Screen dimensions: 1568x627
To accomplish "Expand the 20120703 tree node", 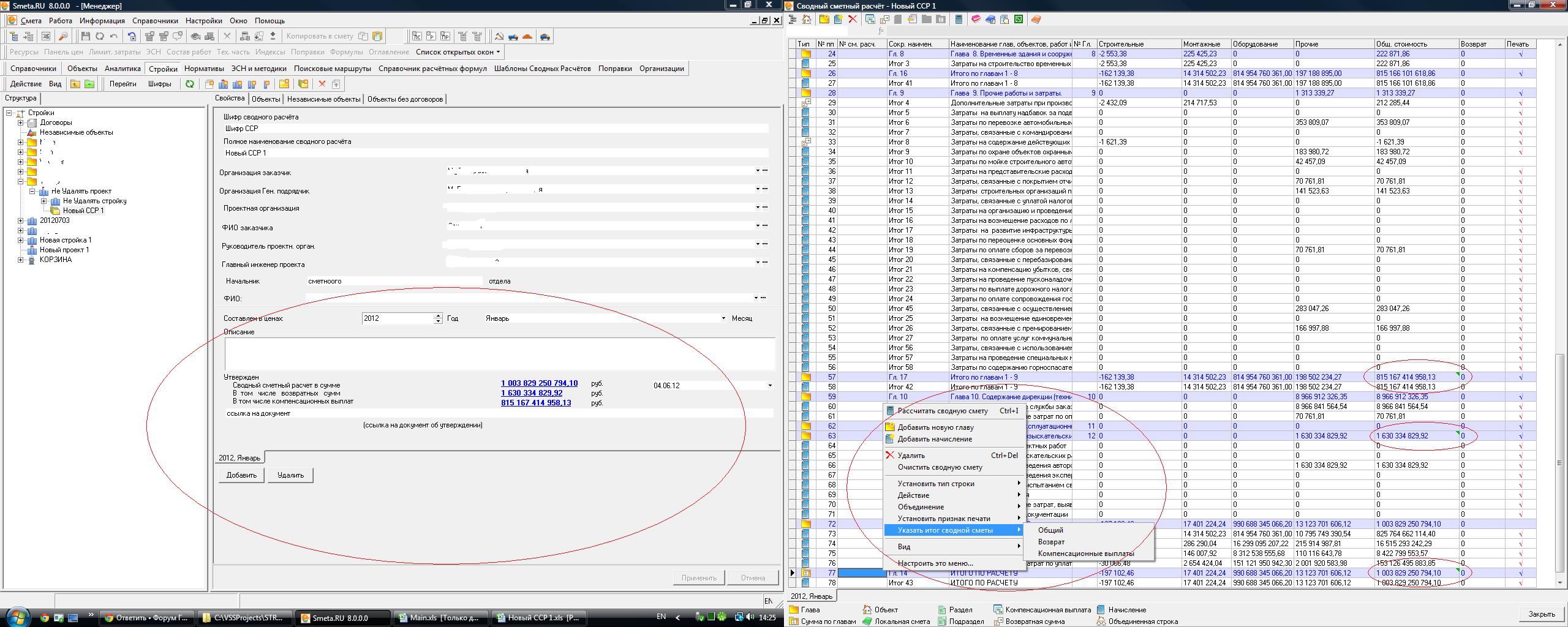I will pyautogui.click(x=21, y=220).
